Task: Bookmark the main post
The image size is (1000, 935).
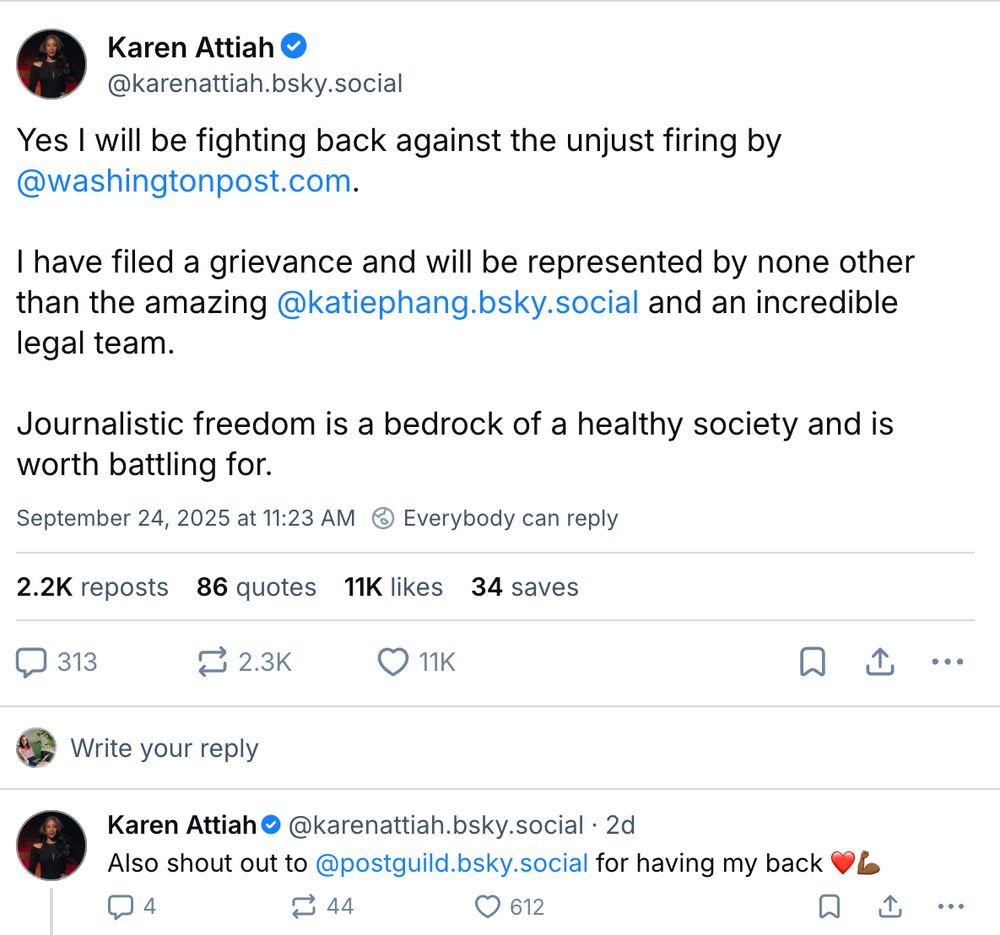Action: pyautogui.click(x=813, y=662)
